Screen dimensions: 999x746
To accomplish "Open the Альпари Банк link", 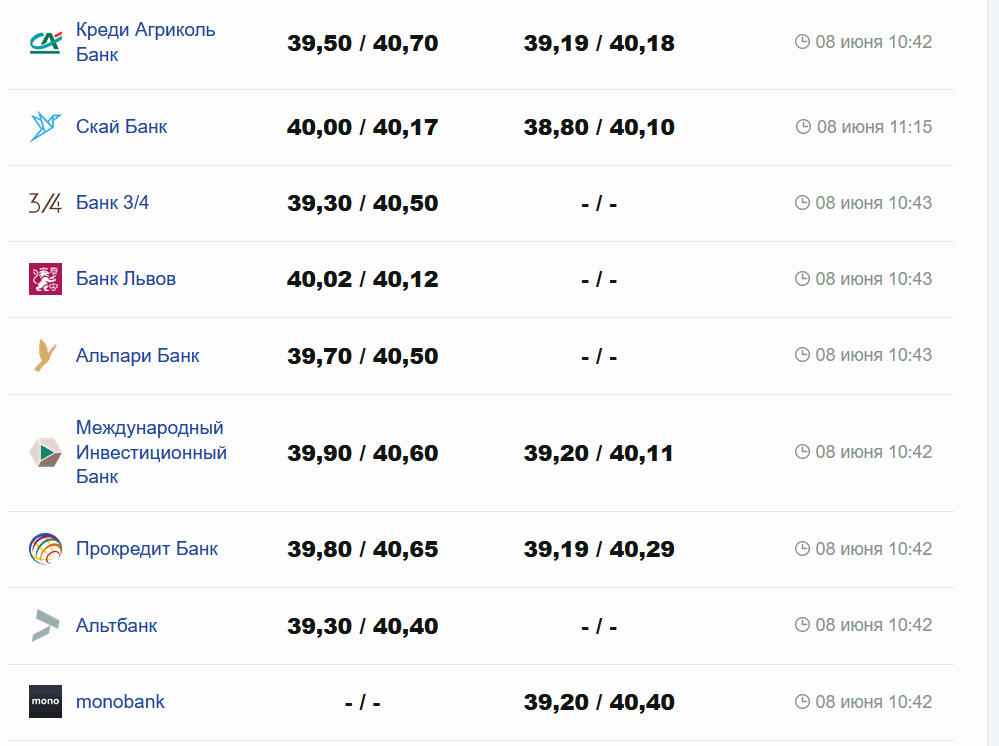I will pos(137,355).
